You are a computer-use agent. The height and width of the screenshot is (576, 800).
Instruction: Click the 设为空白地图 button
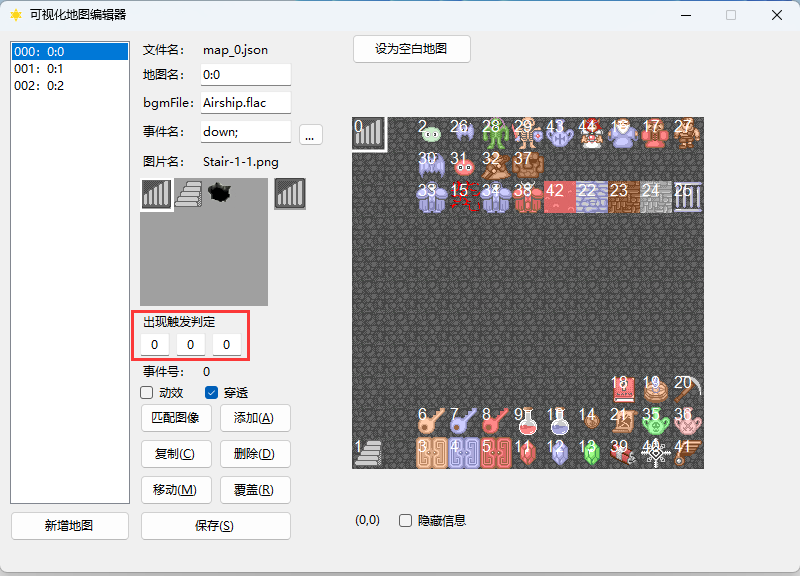(411, 49)
